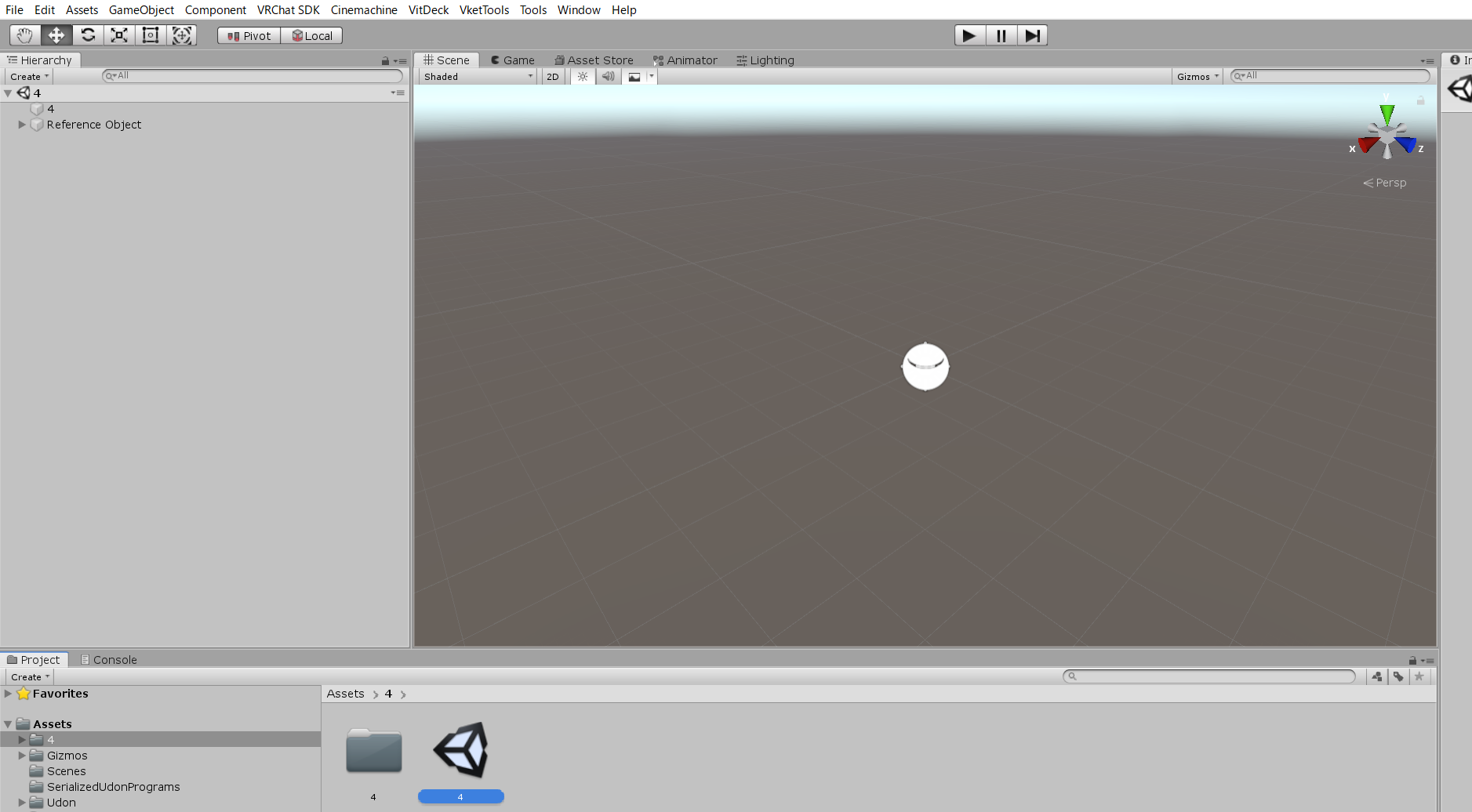
Task: Open VketTools menu
Action: 485,10
